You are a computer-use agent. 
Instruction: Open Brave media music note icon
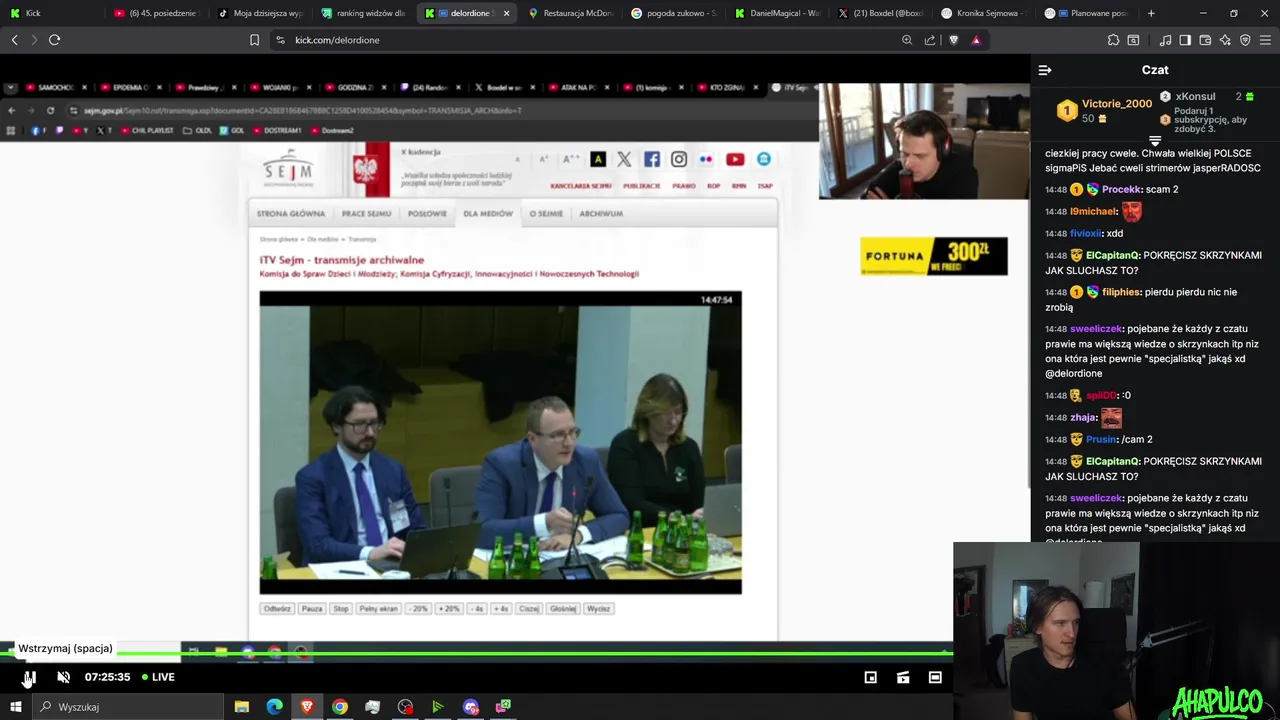coord(1165,40)
